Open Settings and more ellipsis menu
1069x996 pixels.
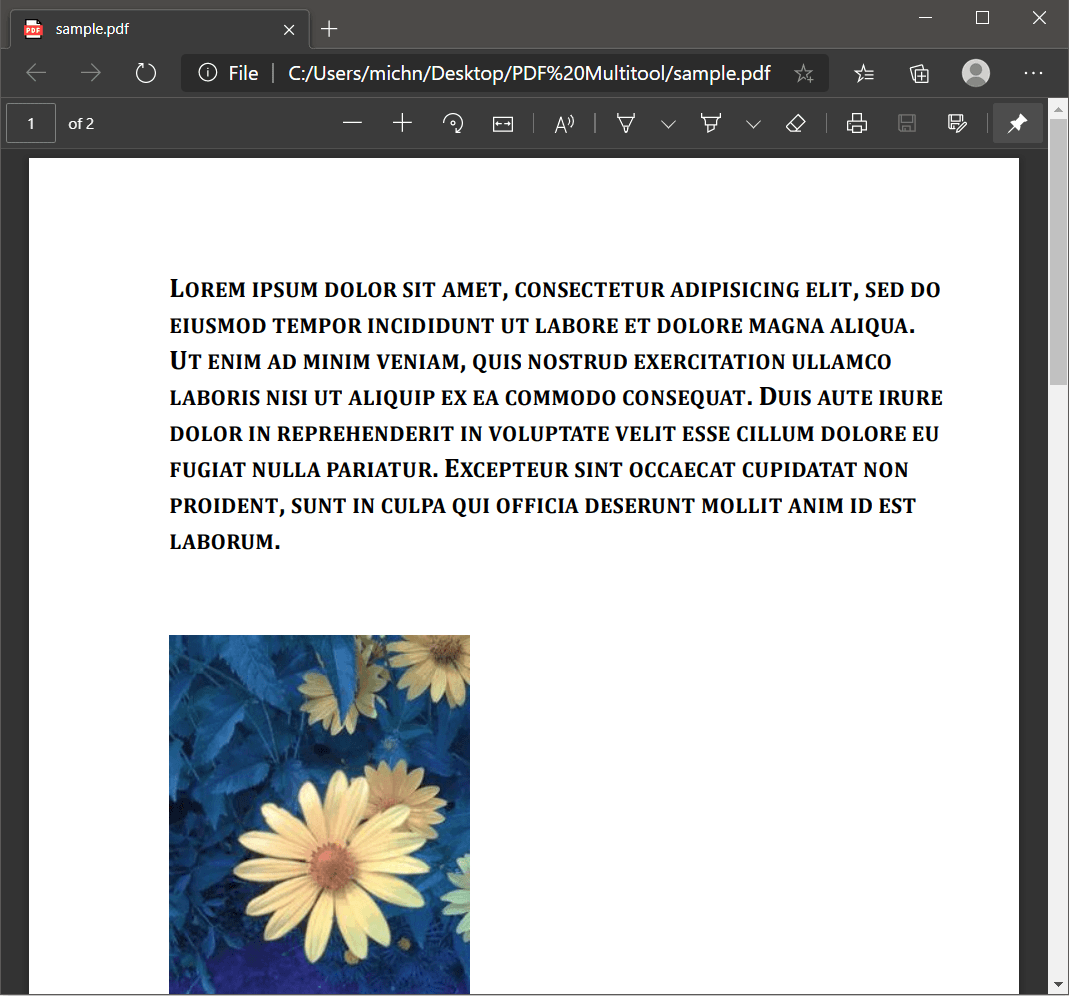[x=1033, y=72]
